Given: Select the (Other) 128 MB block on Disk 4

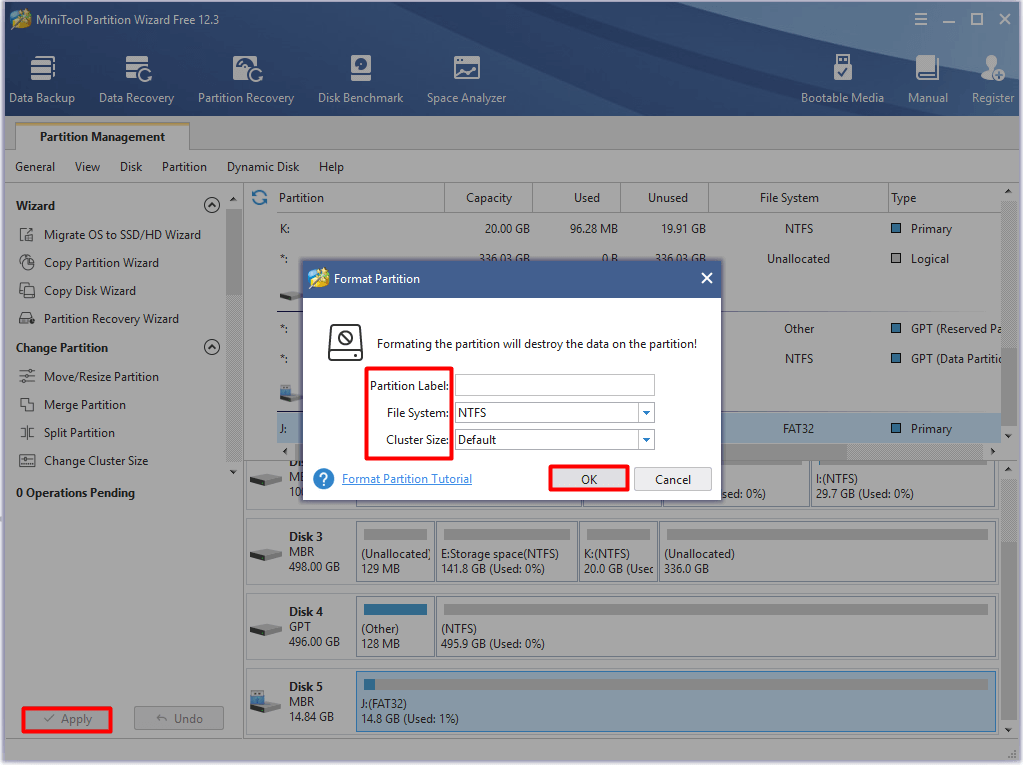Looking at the screenshot, I should coord(395,626).
